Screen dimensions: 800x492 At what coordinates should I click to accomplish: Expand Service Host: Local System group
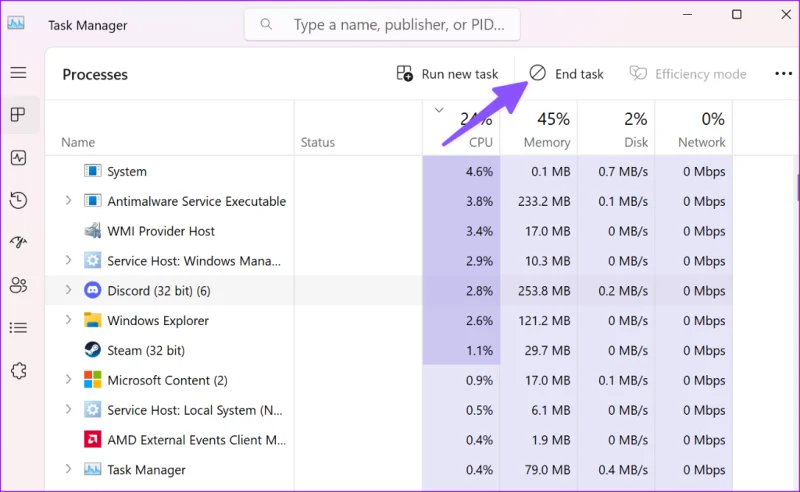(68, 409)
